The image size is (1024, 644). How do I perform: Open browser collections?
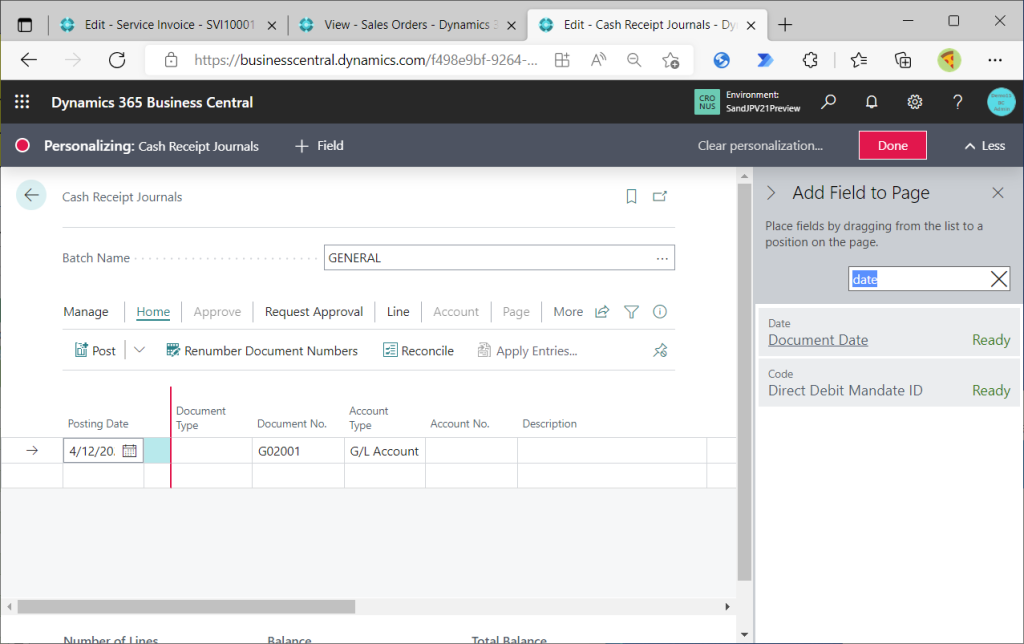903,60
